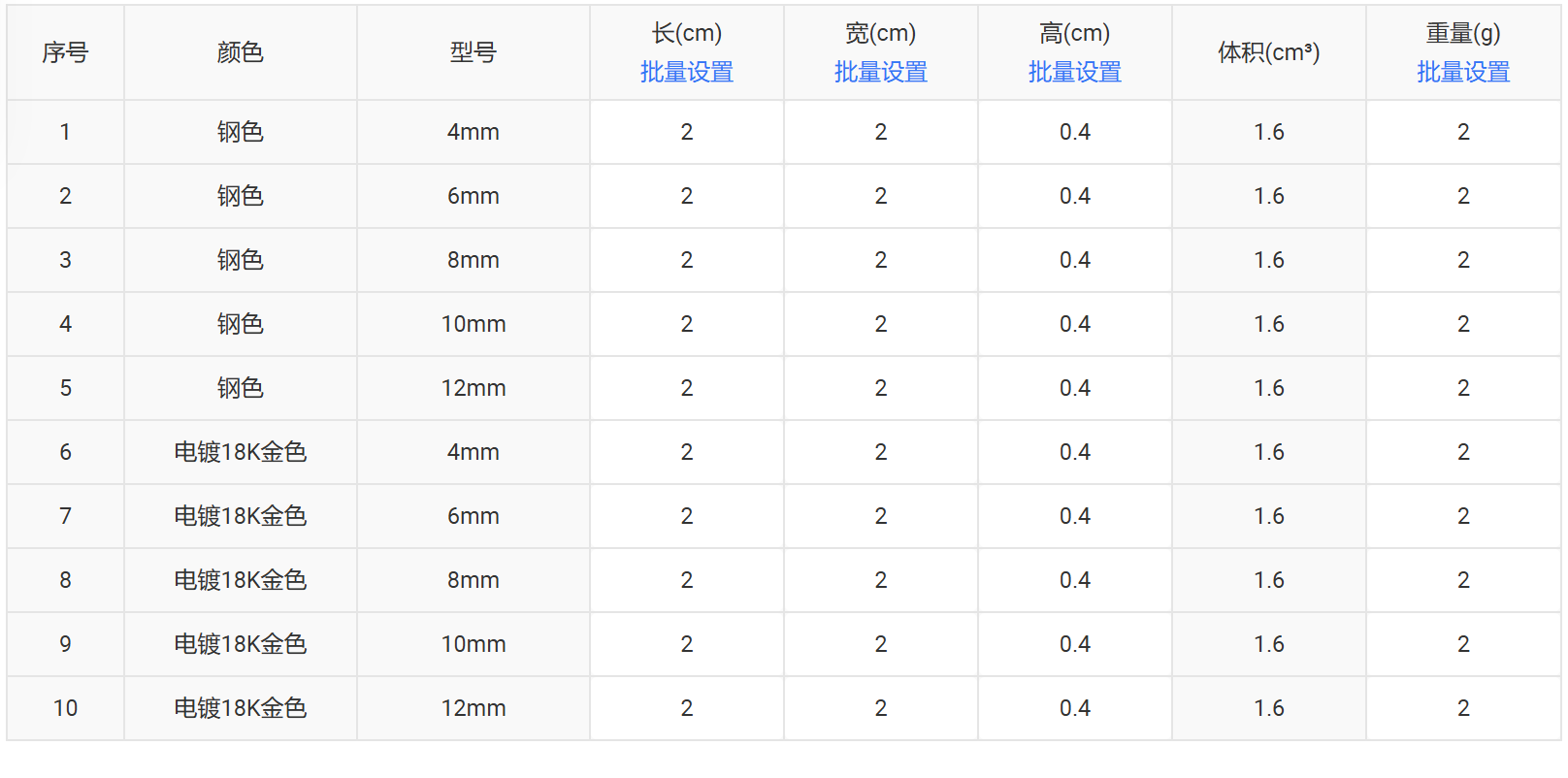Click 批量设置 link under 宽(cm)

(880, 72)
